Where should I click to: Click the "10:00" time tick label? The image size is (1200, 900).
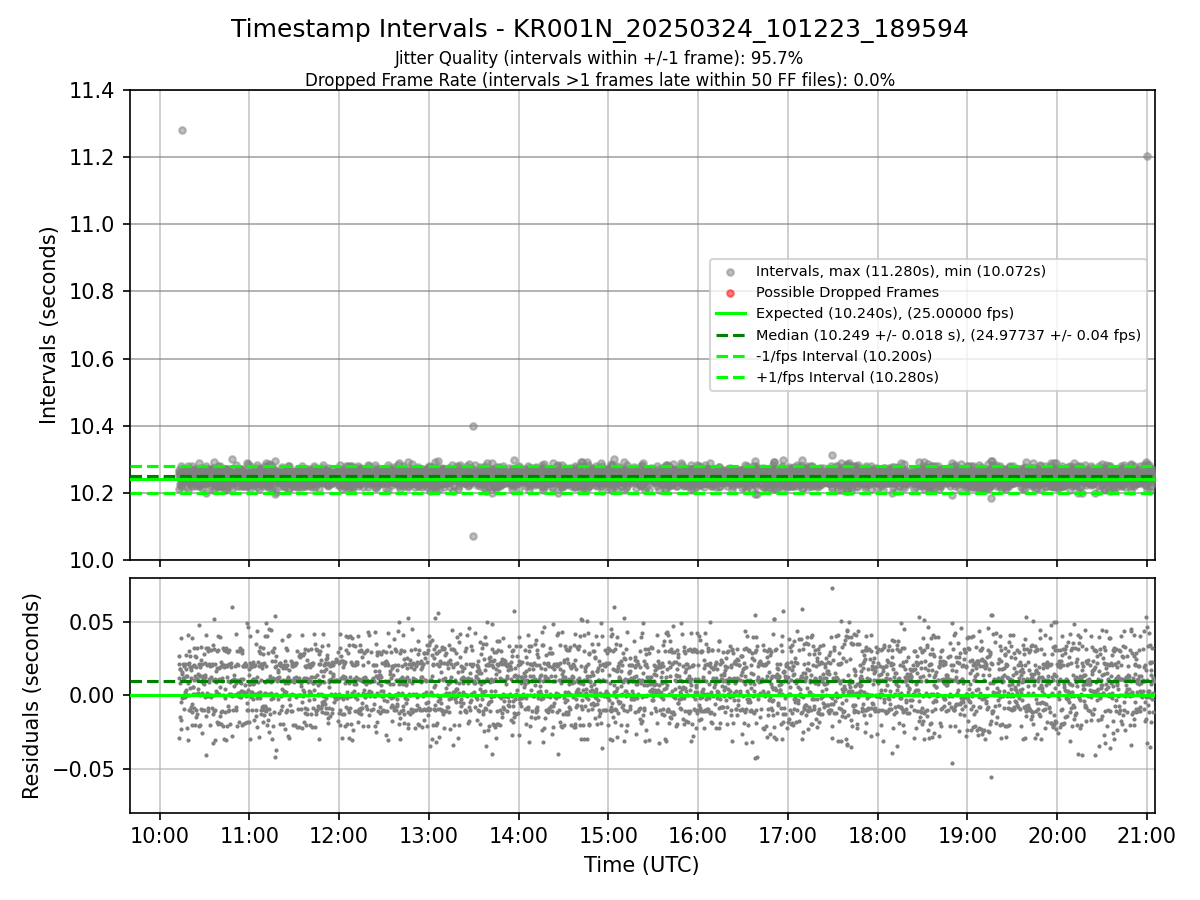159,834
